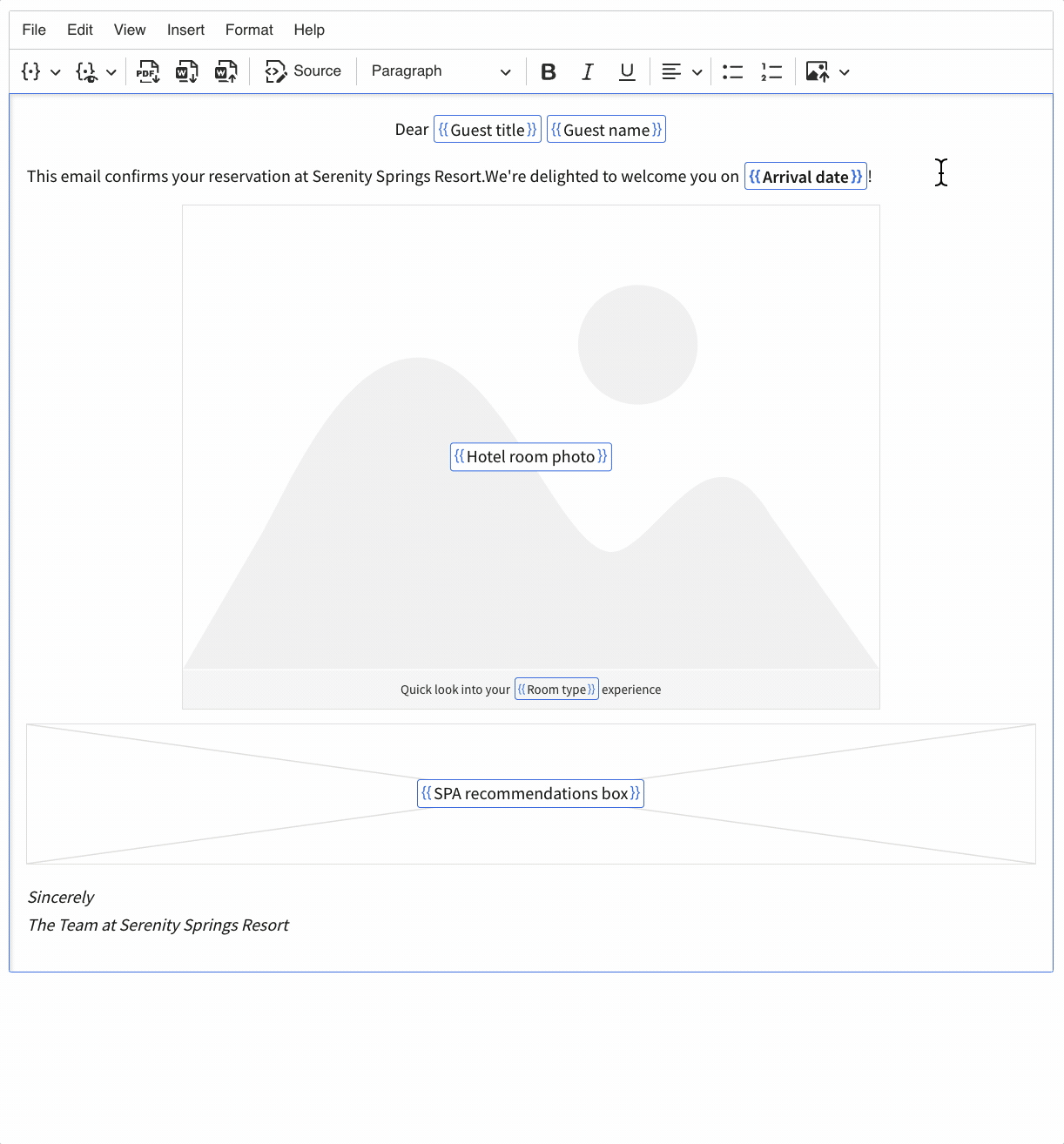Open the Insert menu
1064x1144 pixels.
(185, 30)
